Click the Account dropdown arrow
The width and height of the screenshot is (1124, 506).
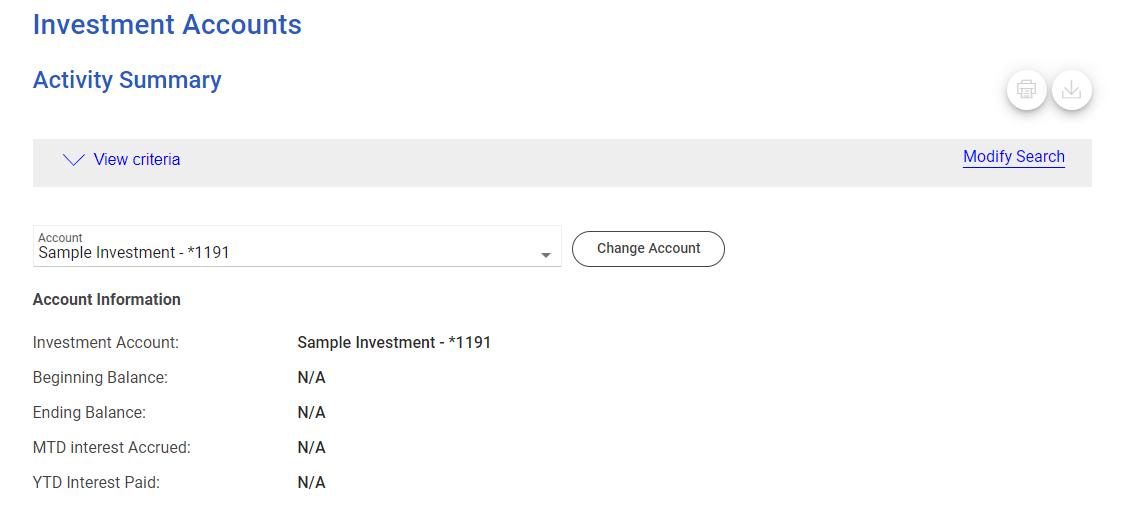(546, 255)
